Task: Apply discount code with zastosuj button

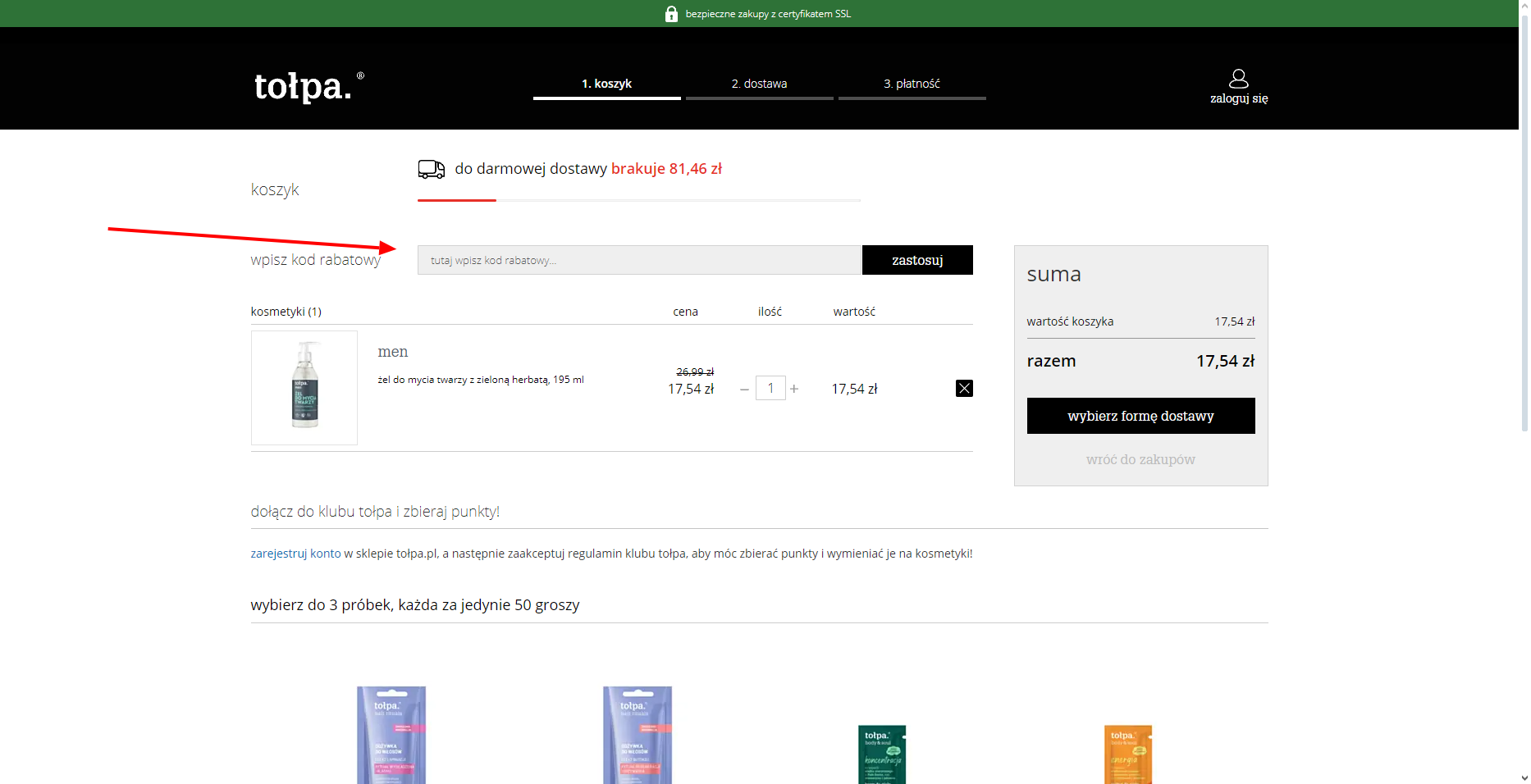Action: (917, 260)
